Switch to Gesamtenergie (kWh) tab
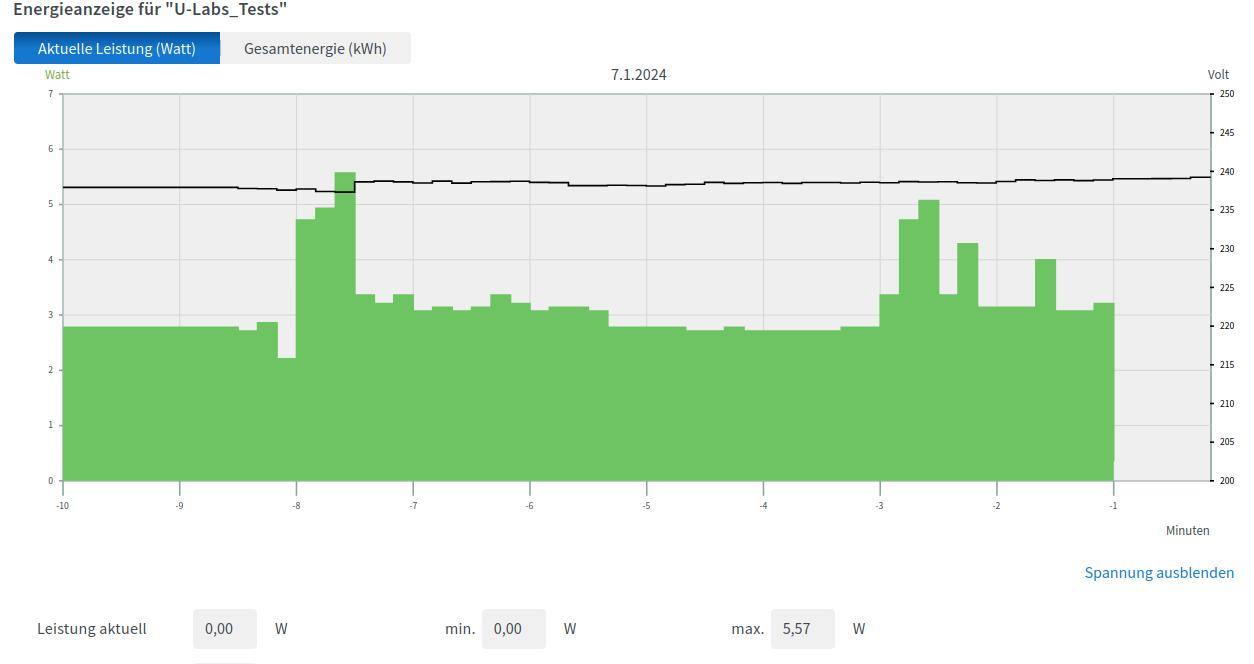 (315, 48)
